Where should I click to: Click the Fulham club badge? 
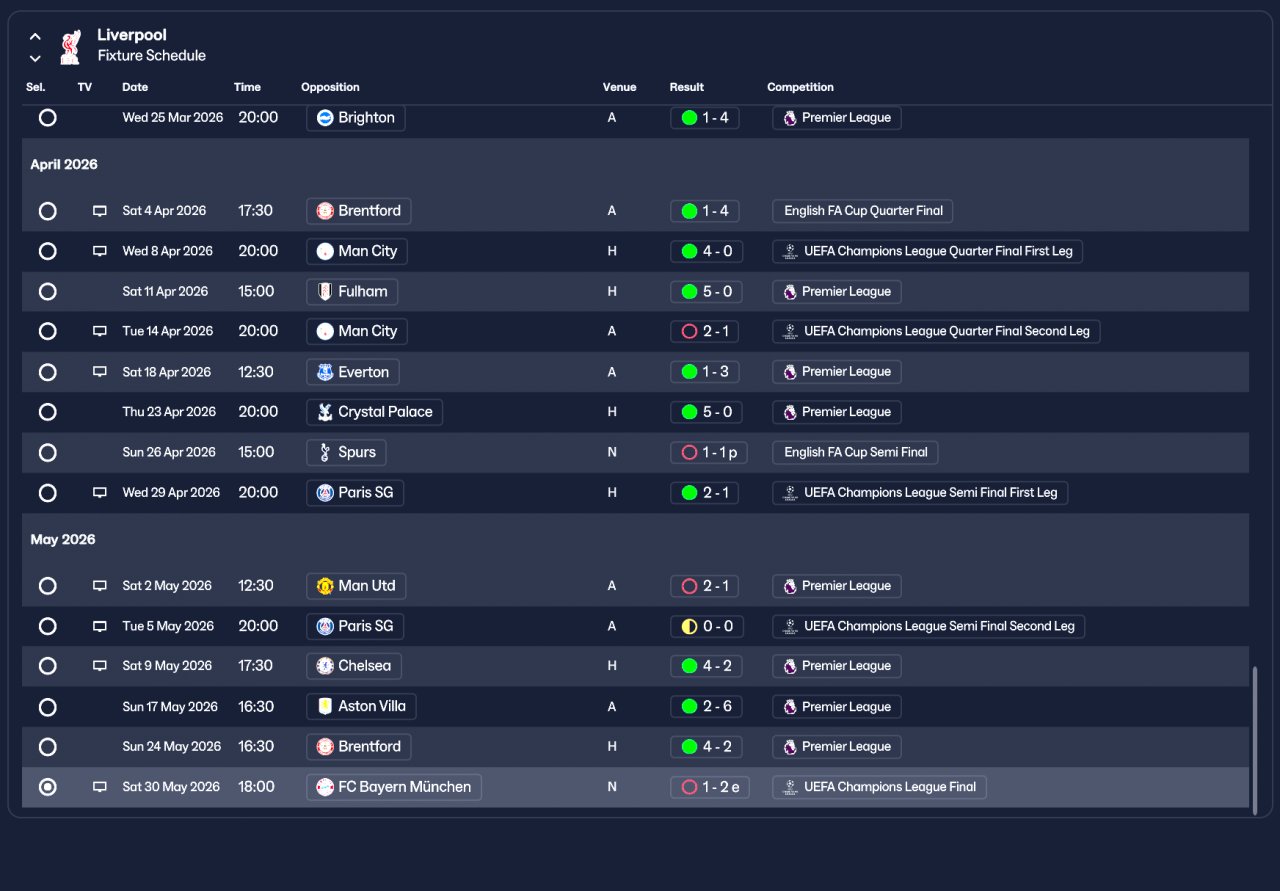click(324, 292)
